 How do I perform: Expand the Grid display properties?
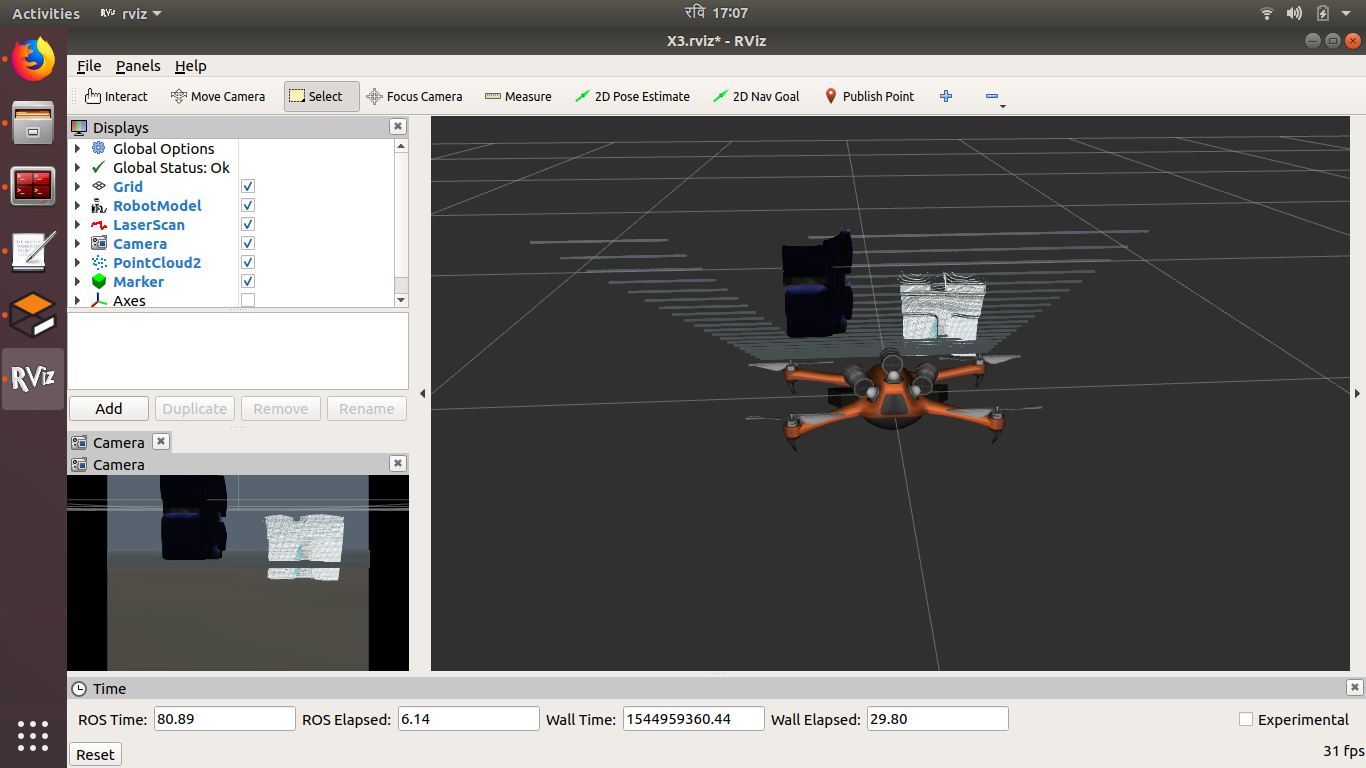click(x=78, y=186)
